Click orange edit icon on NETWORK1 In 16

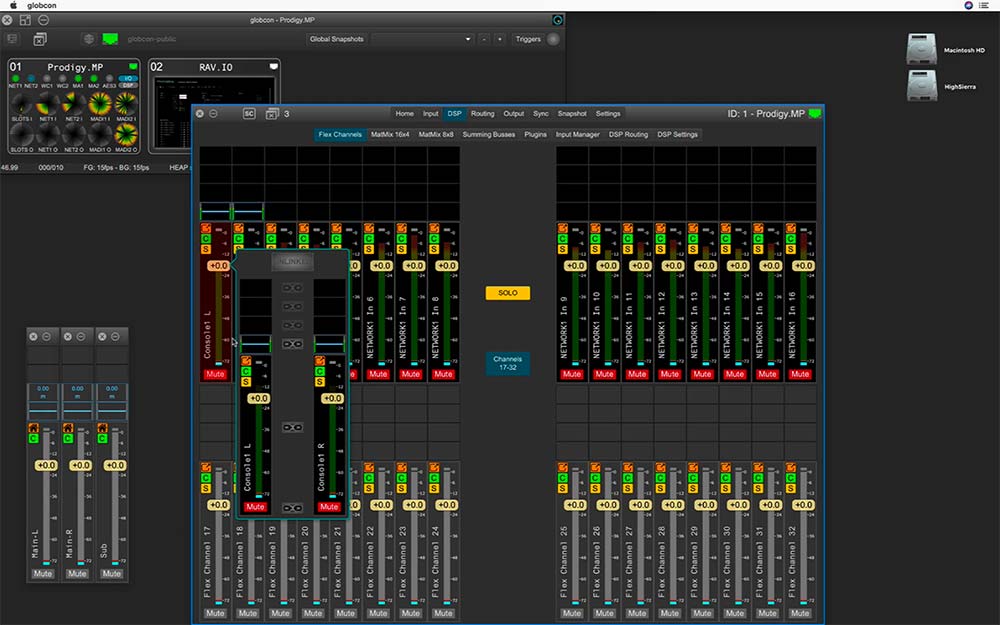tap(791, 228)
